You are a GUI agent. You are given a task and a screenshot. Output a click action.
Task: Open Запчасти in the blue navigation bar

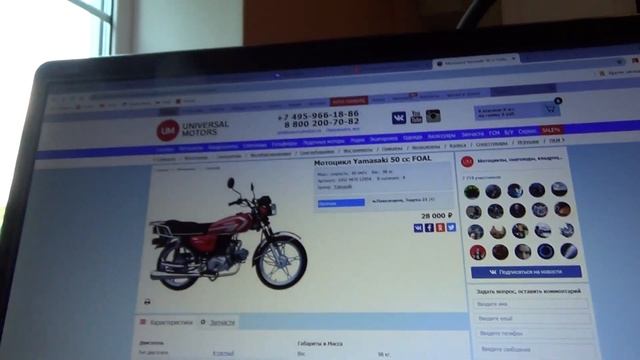point(472,134)
